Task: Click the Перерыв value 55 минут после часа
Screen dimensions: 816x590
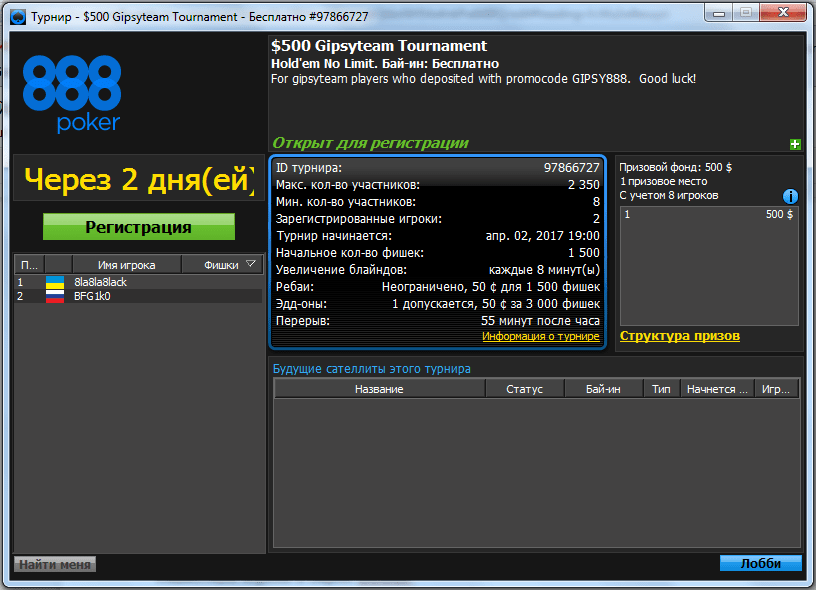Action: (540, 321)
